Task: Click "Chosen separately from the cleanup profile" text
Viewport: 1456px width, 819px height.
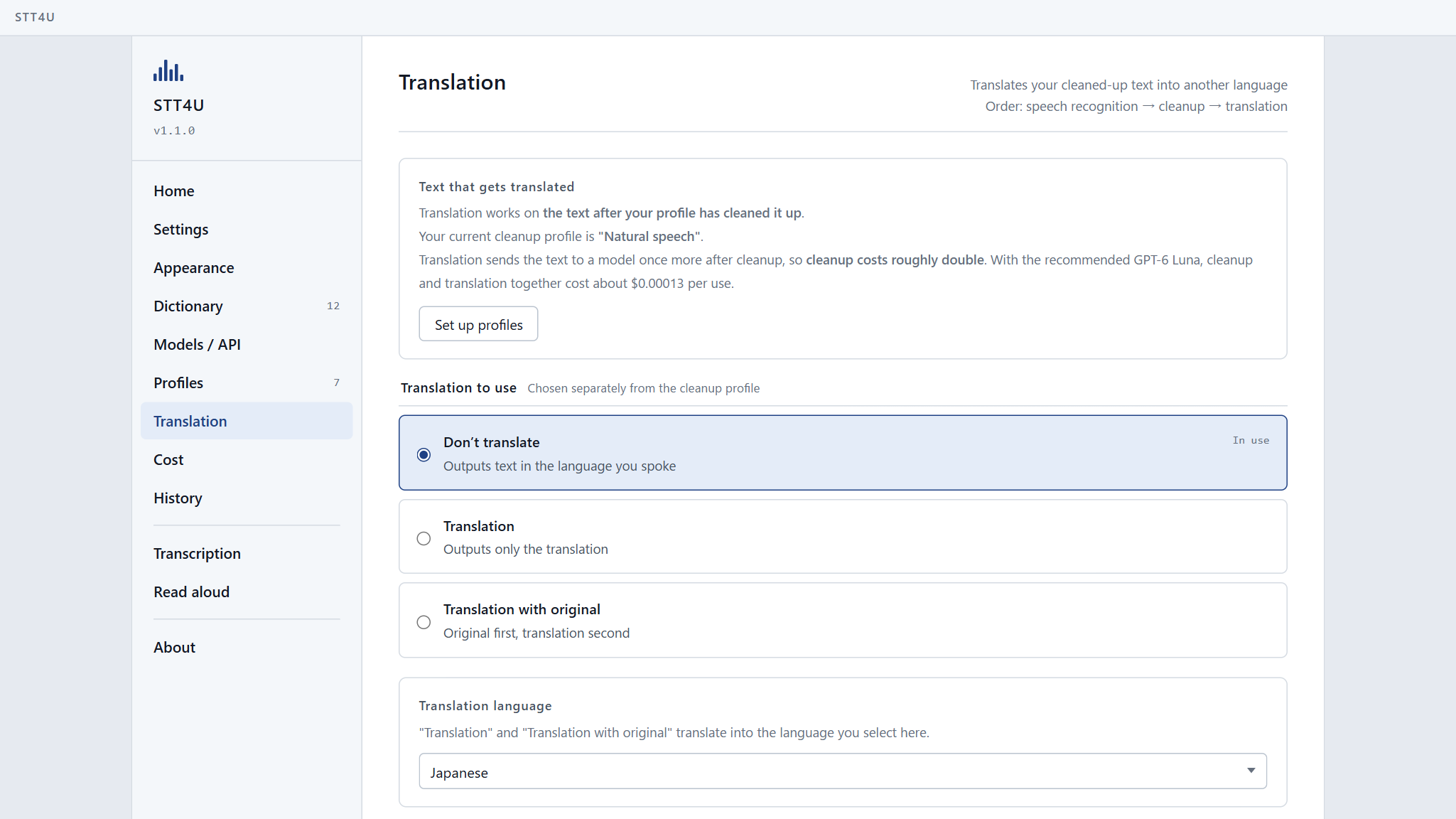Action: pos(643,388)
